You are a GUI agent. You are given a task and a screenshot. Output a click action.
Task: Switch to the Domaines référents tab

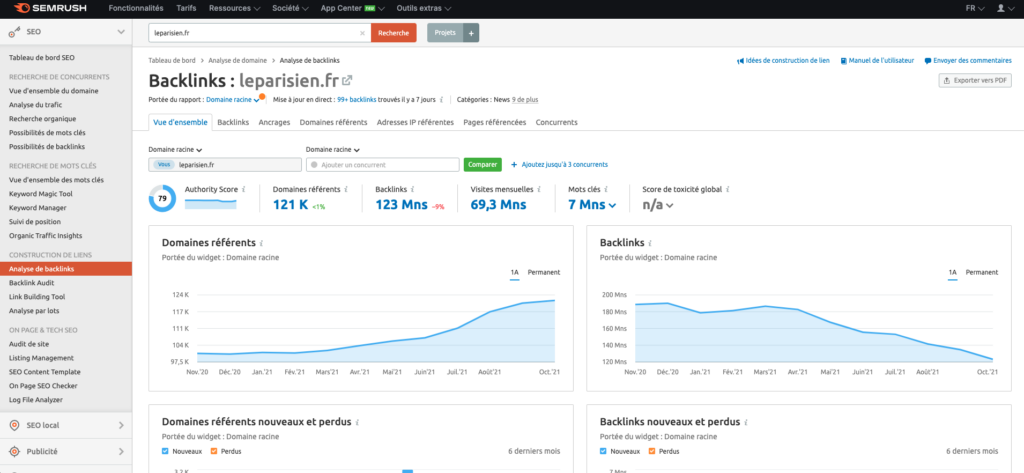(333, 122)
